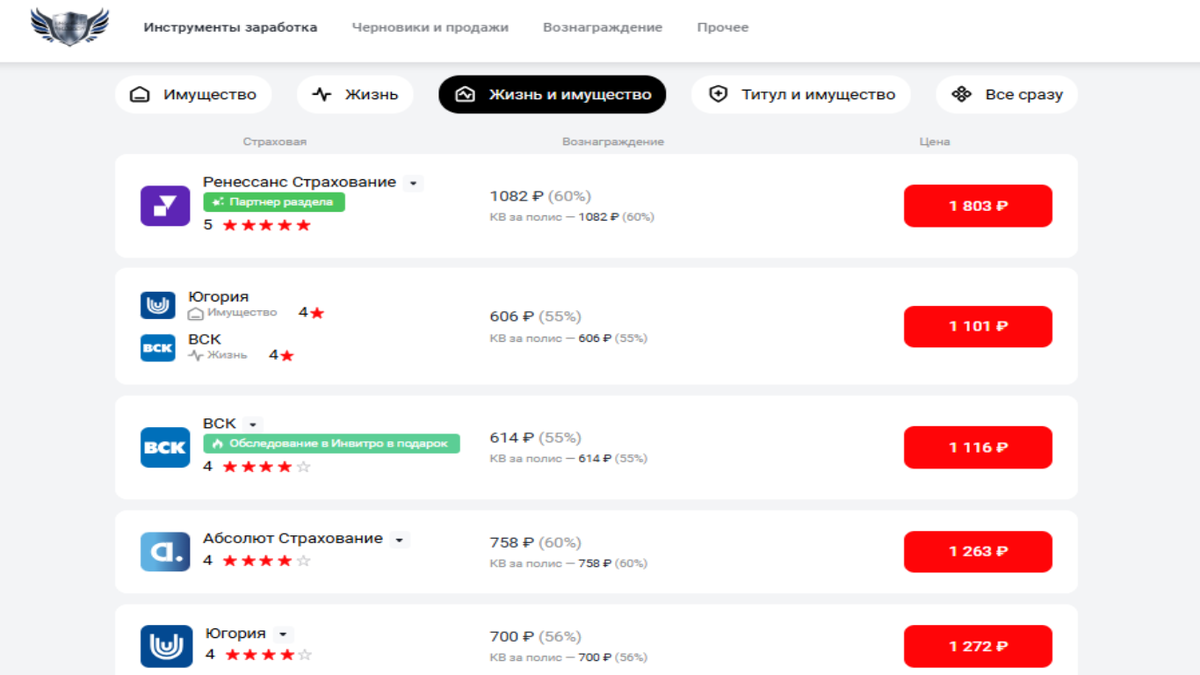This screenshot has height=675, width=1200.
Task: Click the КВ за полис — 606 ₽ text
Action: 568,338
